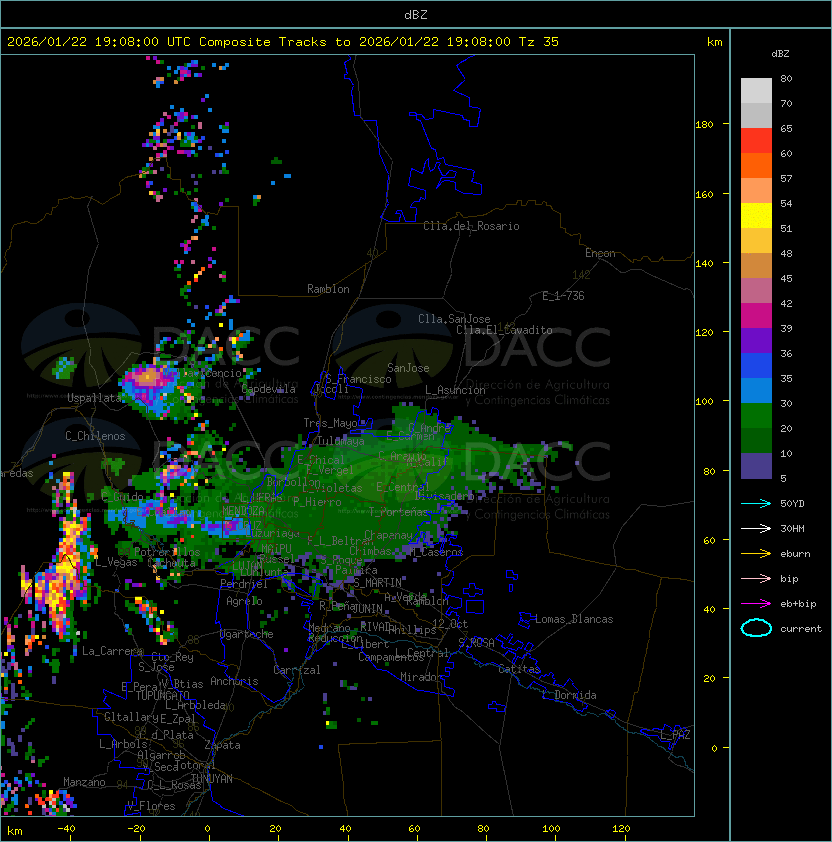Click the magenta eb+bip arrow in legend

pos(756,604)
